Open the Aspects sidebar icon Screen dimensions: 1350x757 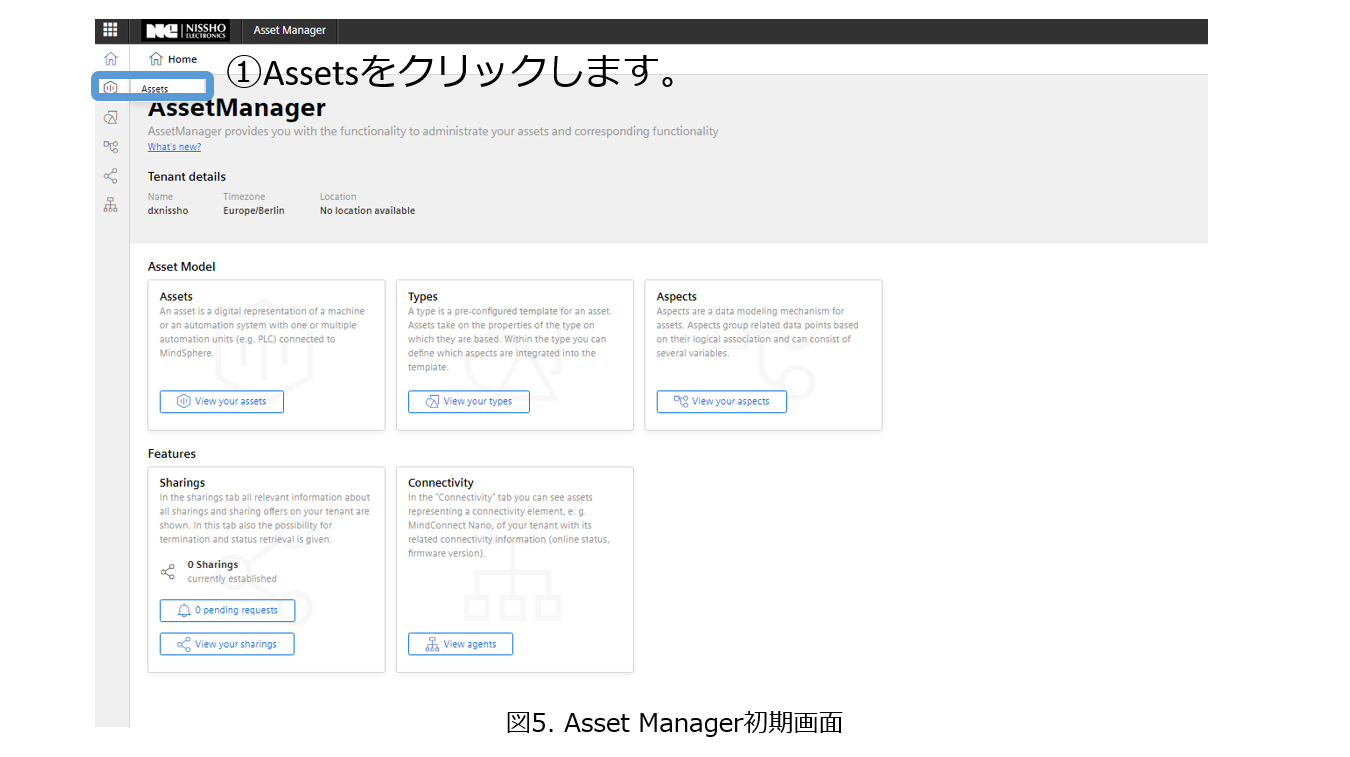pos(111,147)
